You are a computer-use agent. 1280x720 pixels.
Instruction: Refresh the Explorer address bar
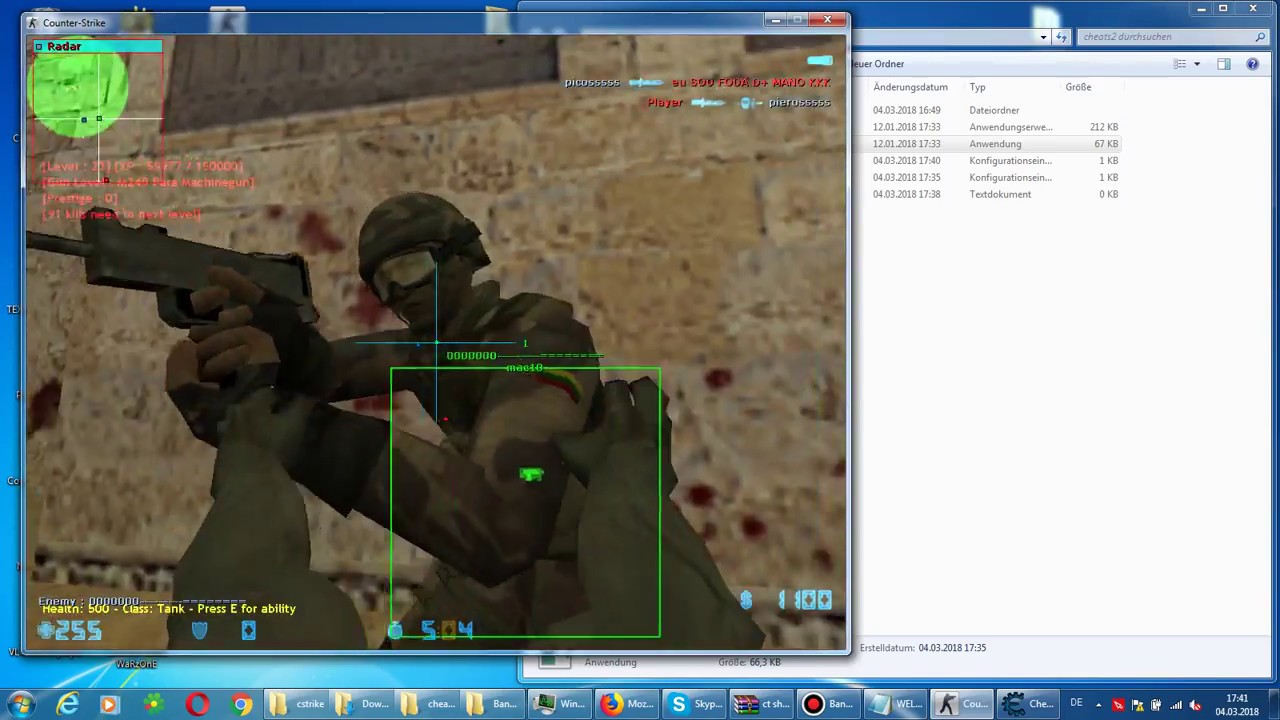tap(1061, 37)
